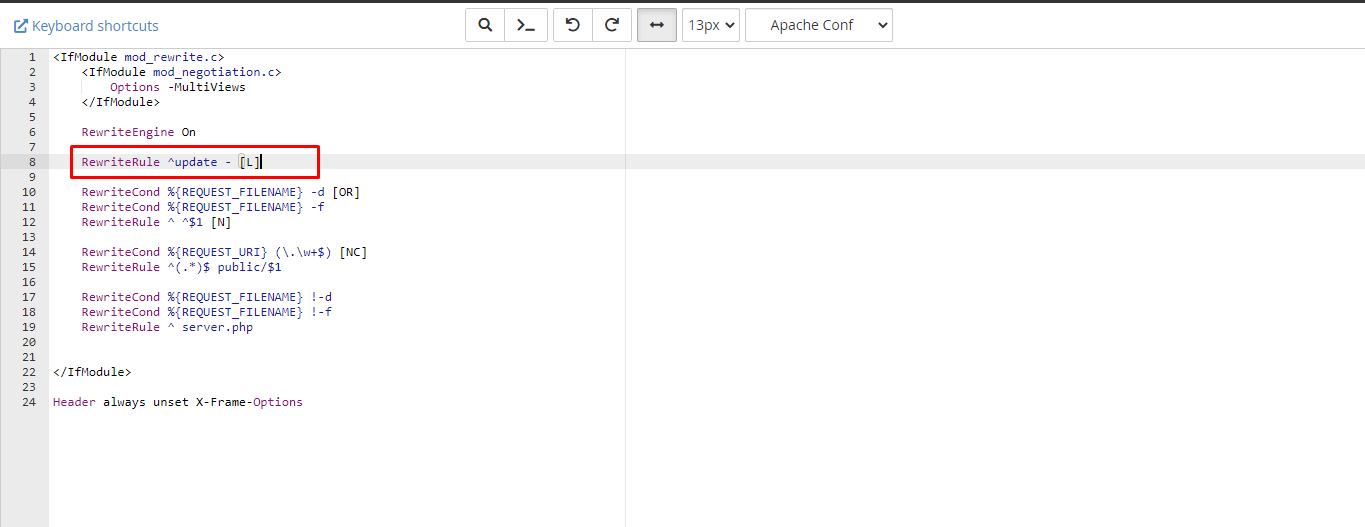Screen dimensions: 1365x527
Task: Redo the last undone edit
Action: [611, 25]
